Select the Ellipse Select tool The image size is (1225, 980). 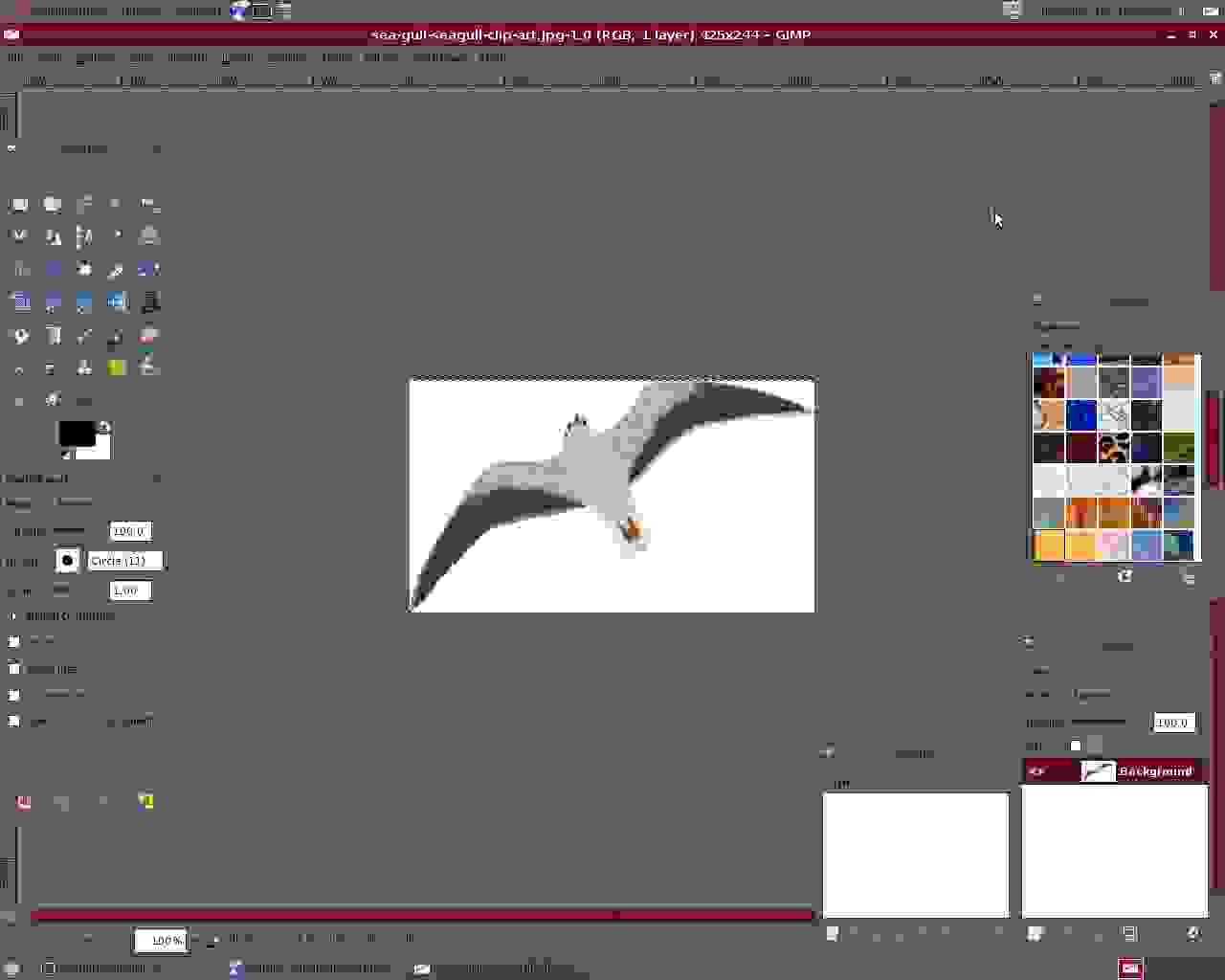pyautogui.click(x=53, y=205)
